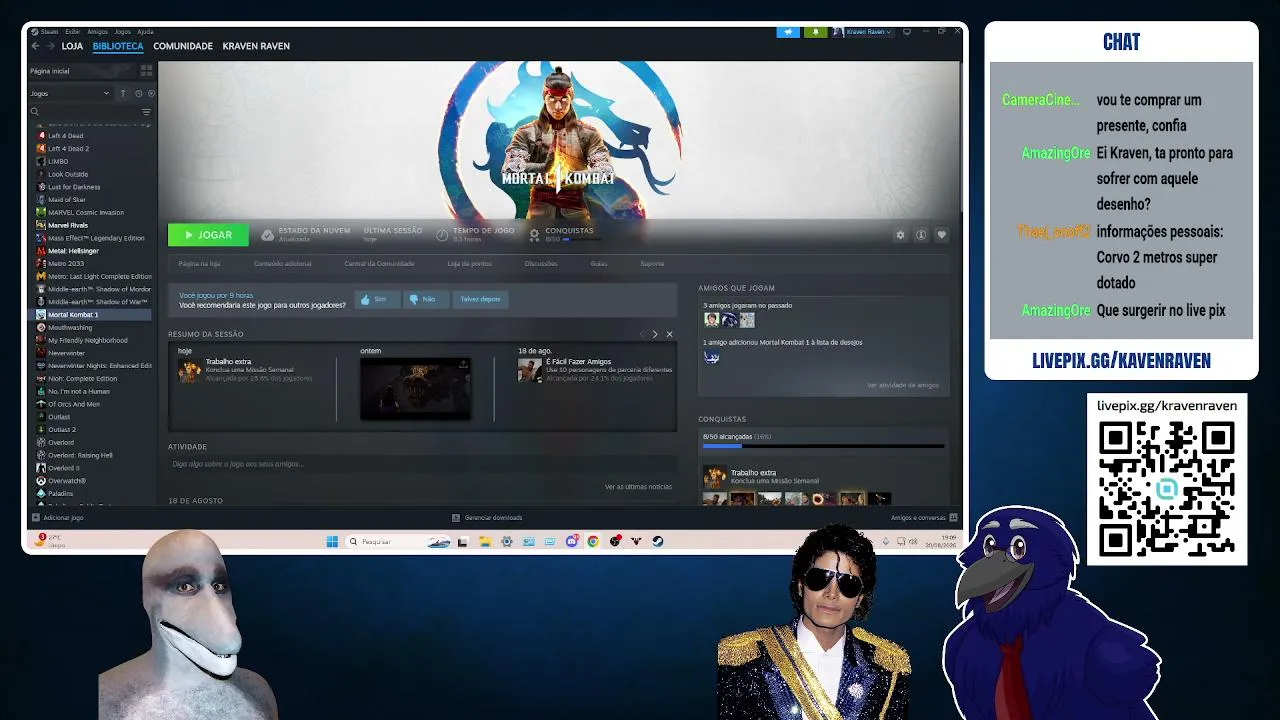Click the Talvez depois button
This screenshot has height=720, width=1280.
(480, 299)
